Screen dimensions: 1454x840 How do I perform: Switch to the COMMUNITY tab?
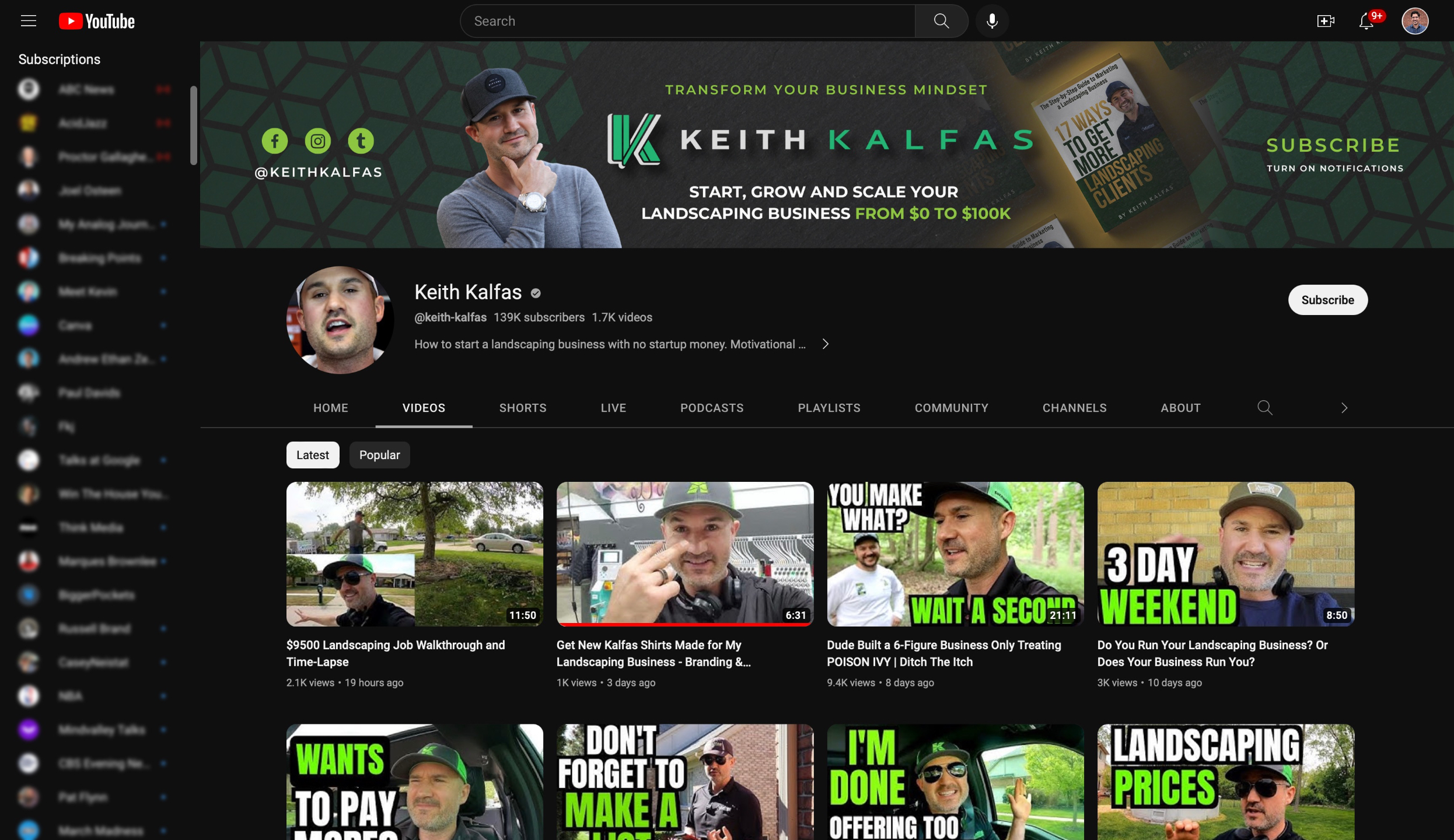(952, 408)
